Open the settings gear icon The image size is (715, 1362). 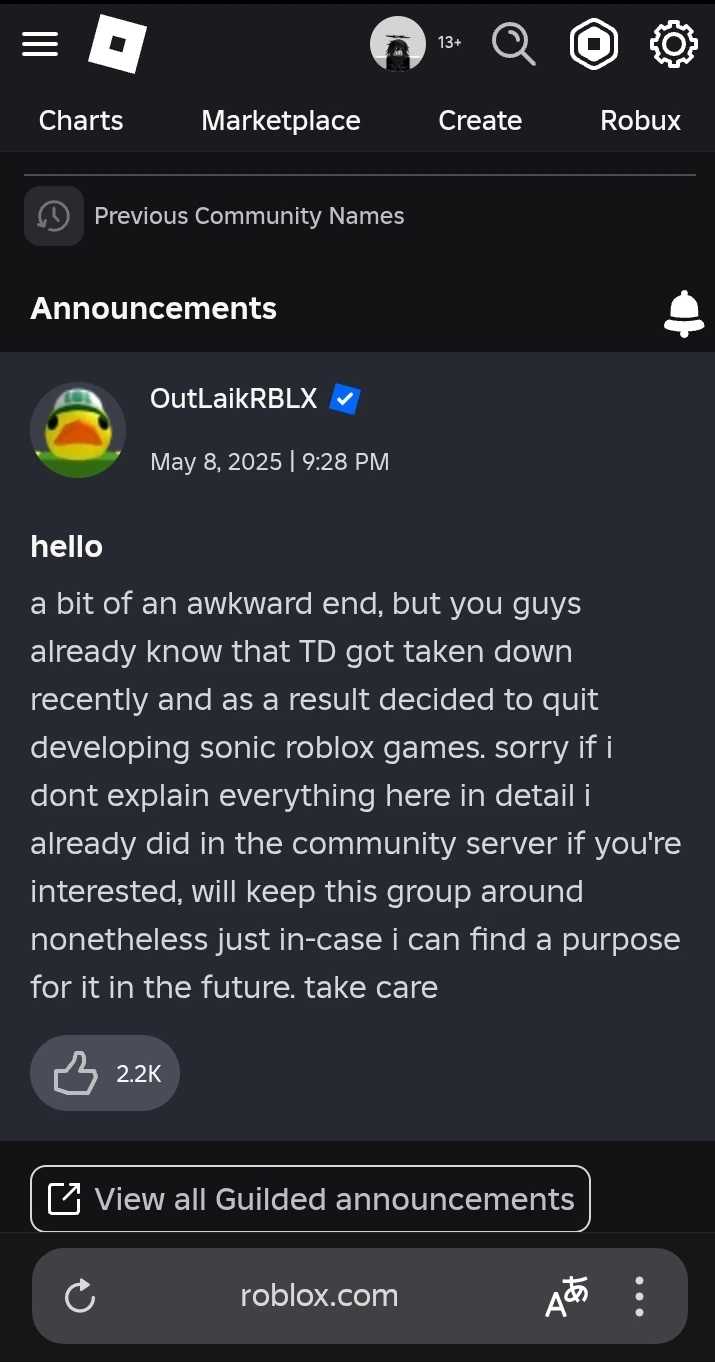pyautogui.click(x=673, y=45)
